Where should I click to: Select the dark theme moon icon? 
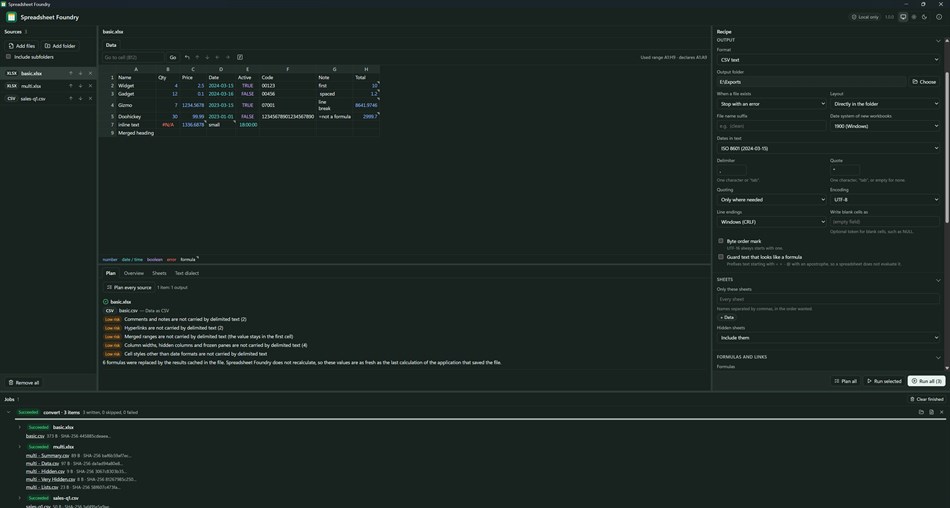coord(924,17)
